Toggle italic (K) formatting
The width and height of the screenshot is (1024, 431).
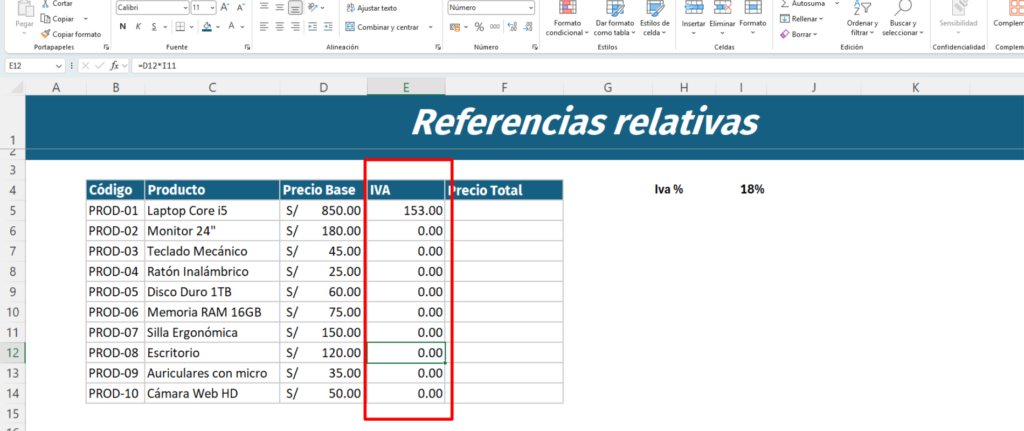point(138,27)
